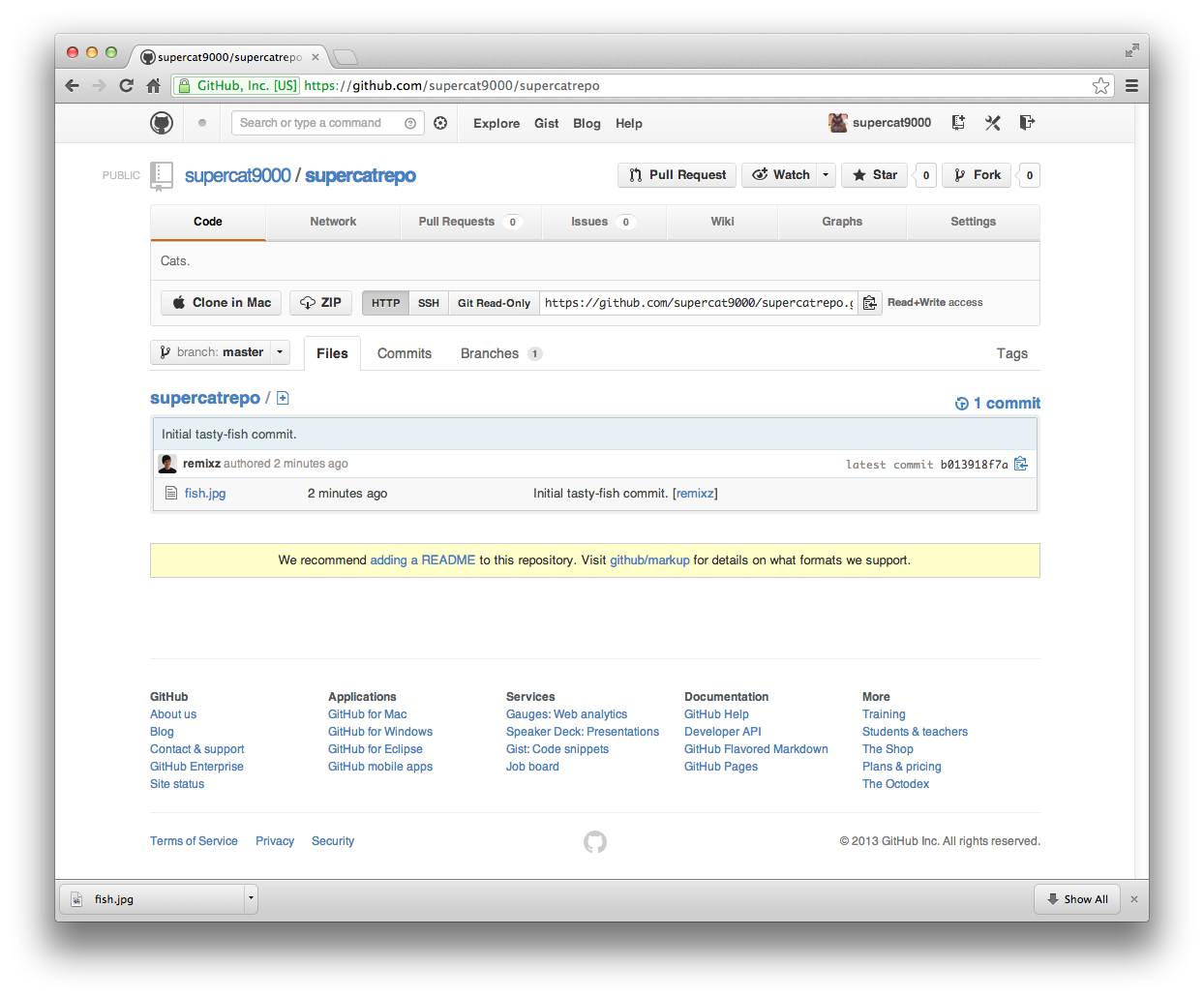1204x998 pixels.
Task: Open fish.jpg in downloads bar
Action: click(153, 899)
